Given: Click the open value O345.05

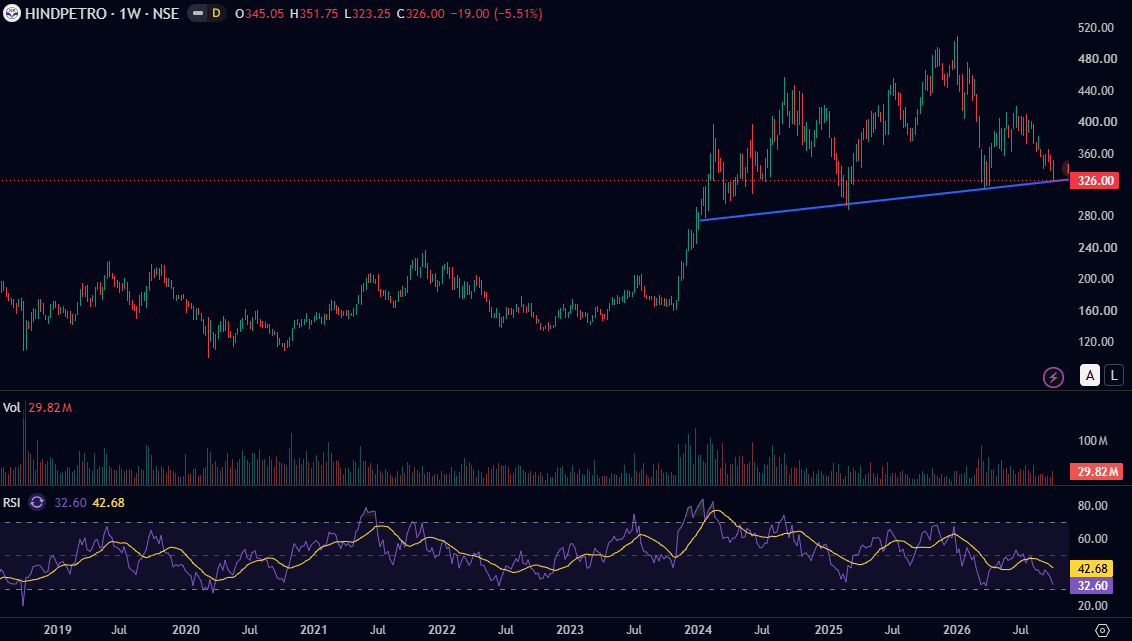Looking at the screenshot, I should (x=259, y=14).
